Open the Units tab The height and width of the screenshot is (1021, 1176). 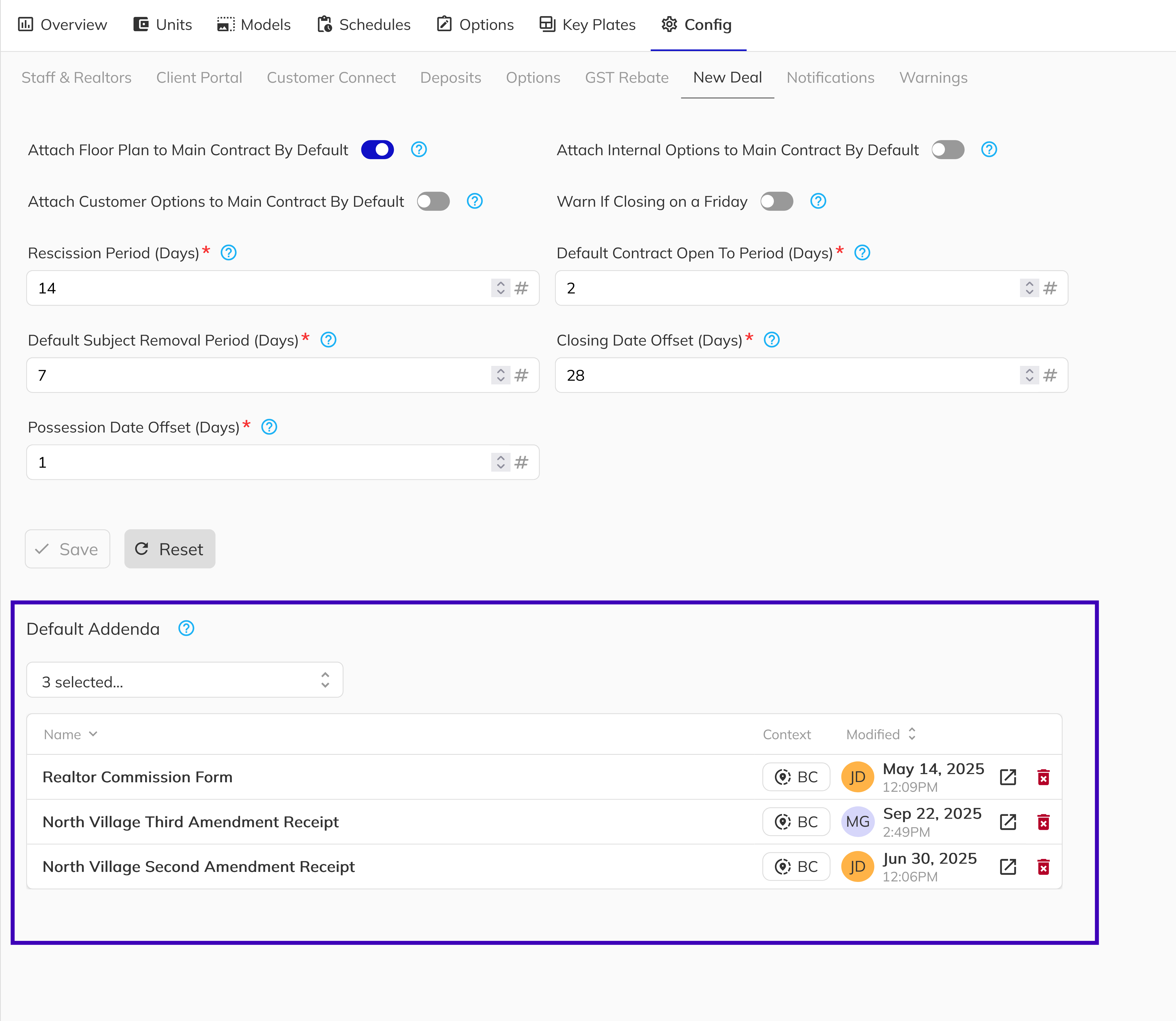click(163, 25)
